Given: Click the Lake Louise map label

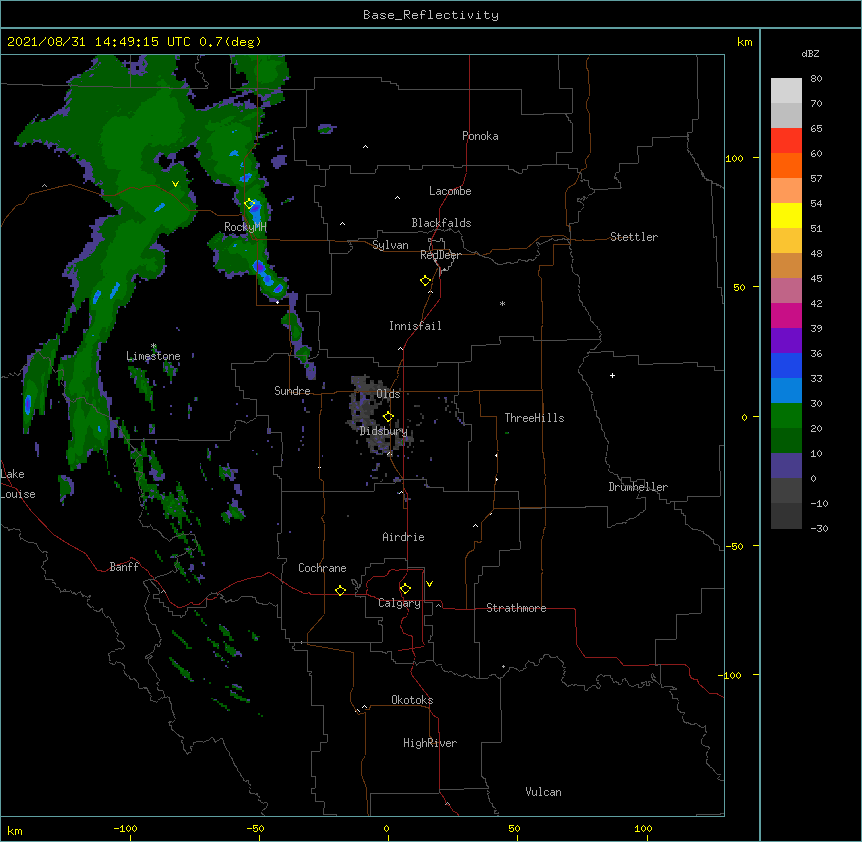Looking at the screenshot, I should pos(18,484).
